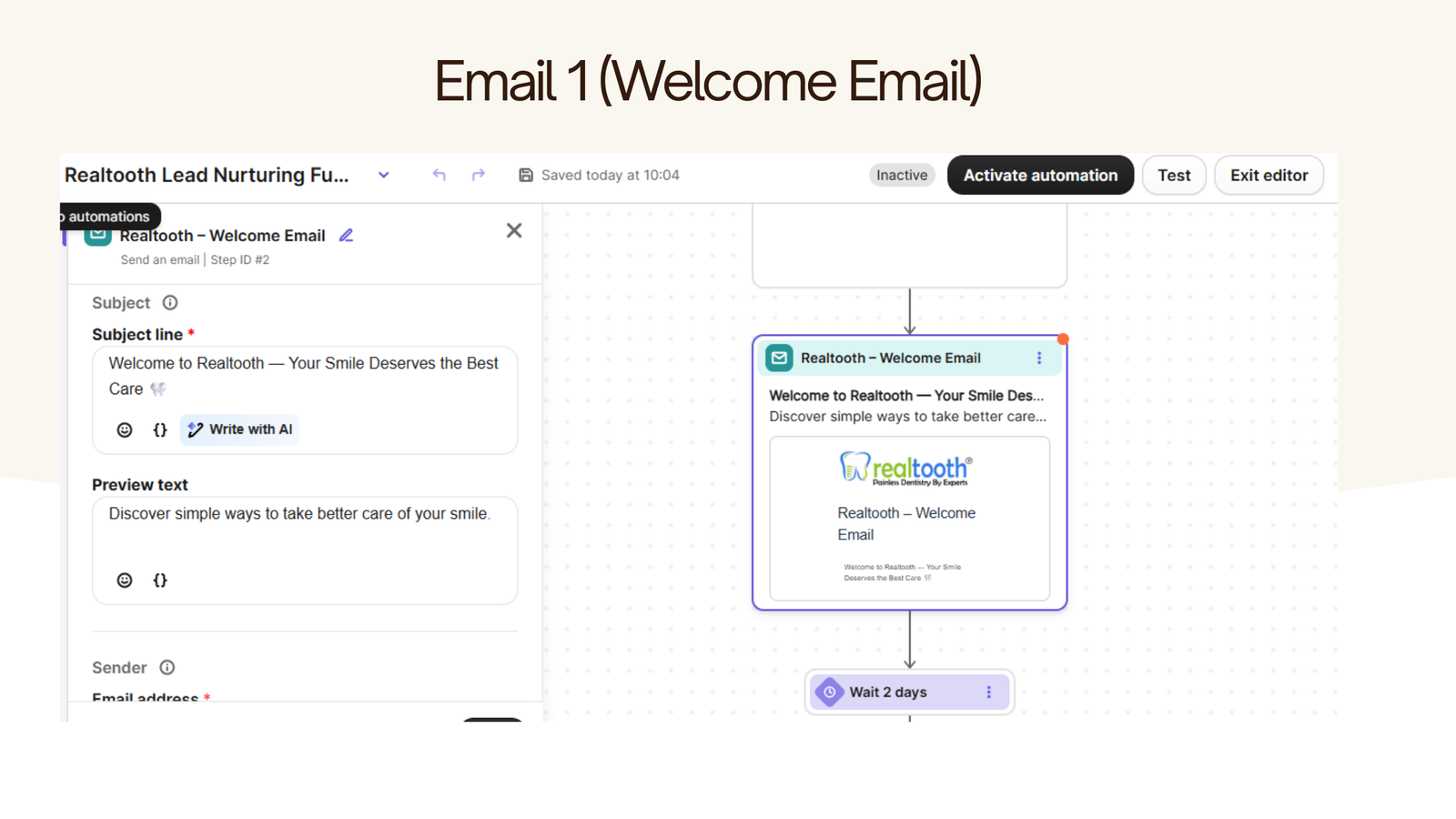Click the clock icon on Wait step

[829, 693]
